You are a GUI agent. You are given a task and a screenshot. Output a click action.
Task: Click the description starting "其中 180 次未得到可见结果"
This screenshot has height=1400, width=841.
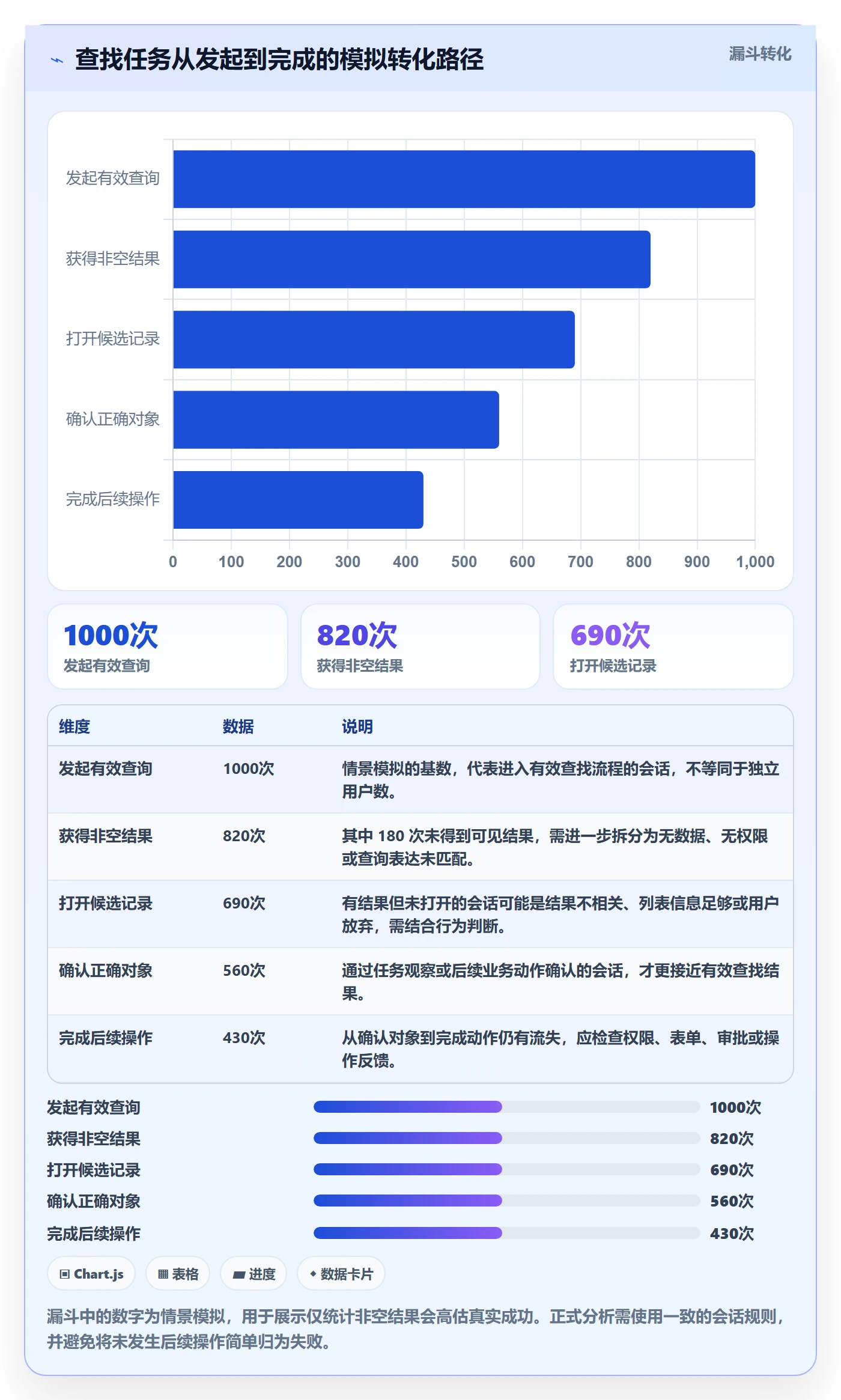(555, 847)
